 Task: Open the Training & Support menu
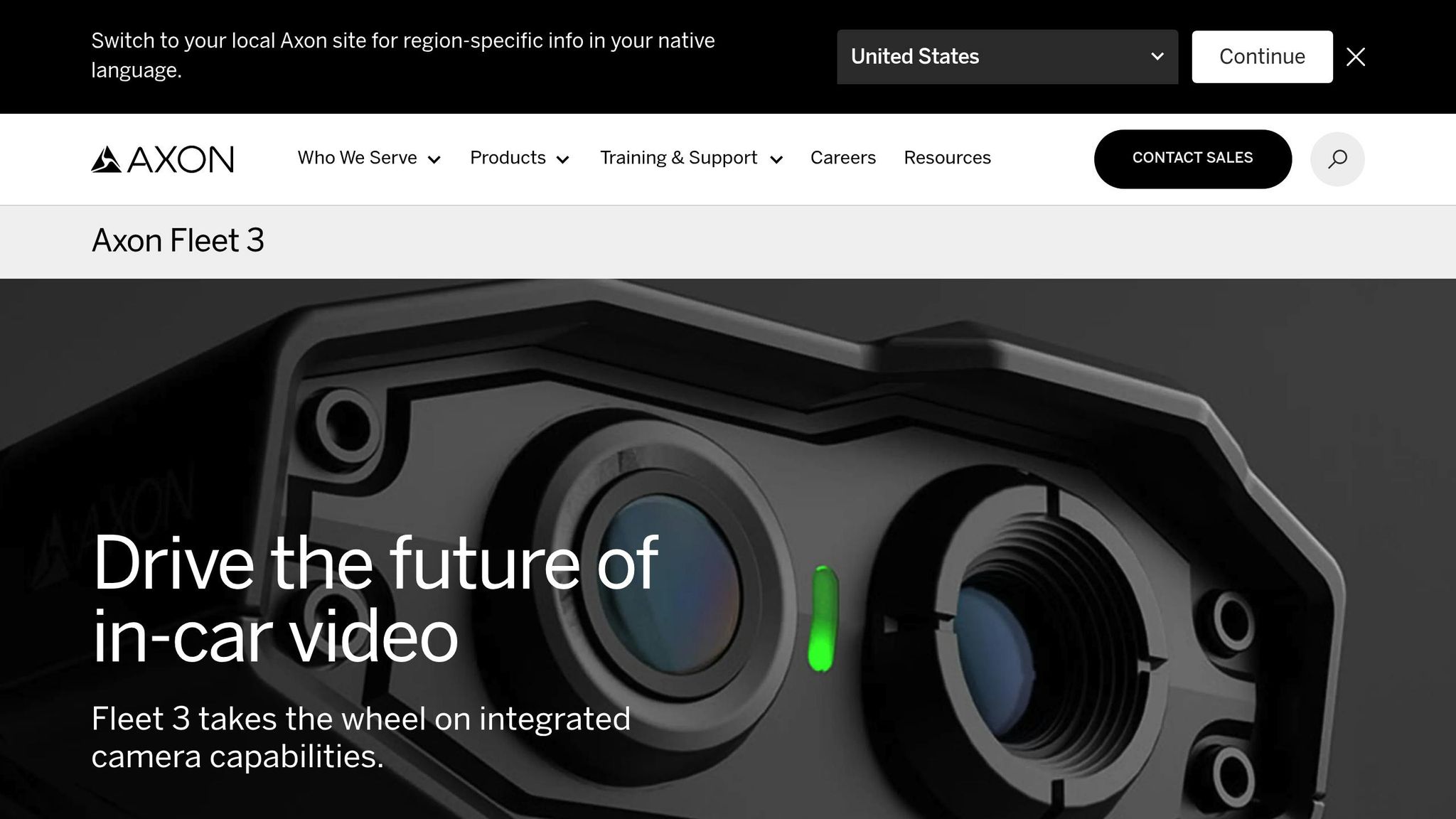pyautogui.click(x=678, y=158)
